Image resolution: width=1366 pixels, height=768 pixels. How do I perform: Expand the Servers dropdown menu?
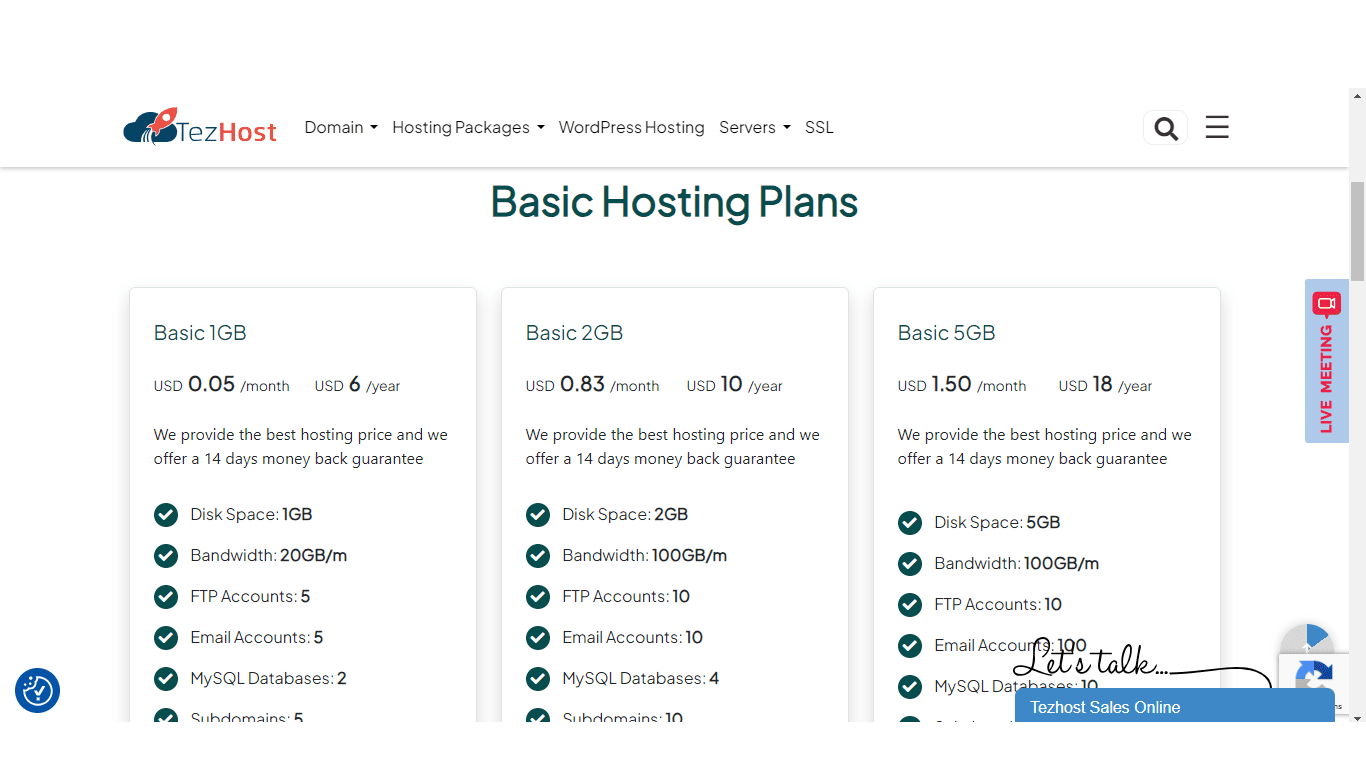[x=755, y=127]
